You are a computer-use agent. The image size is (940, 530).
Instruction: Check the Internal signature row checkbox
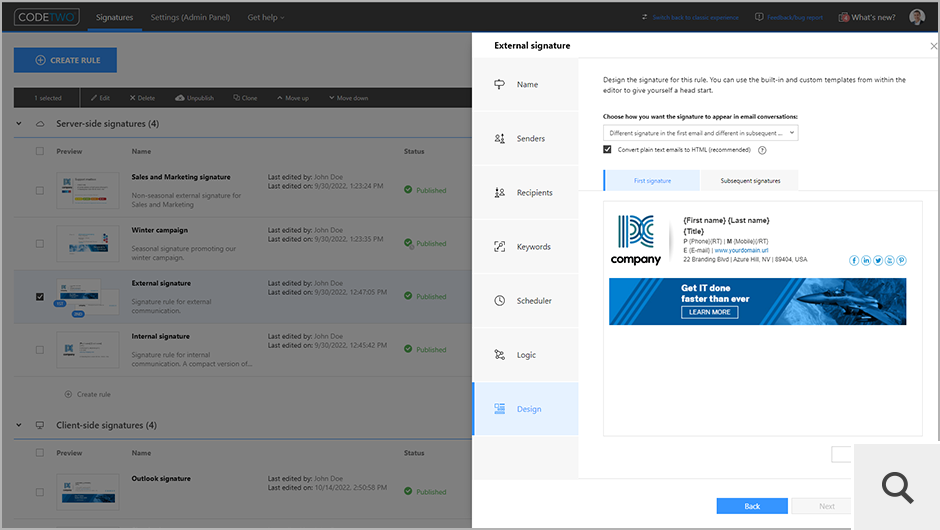pyautogui.click(x=40, y=350)
